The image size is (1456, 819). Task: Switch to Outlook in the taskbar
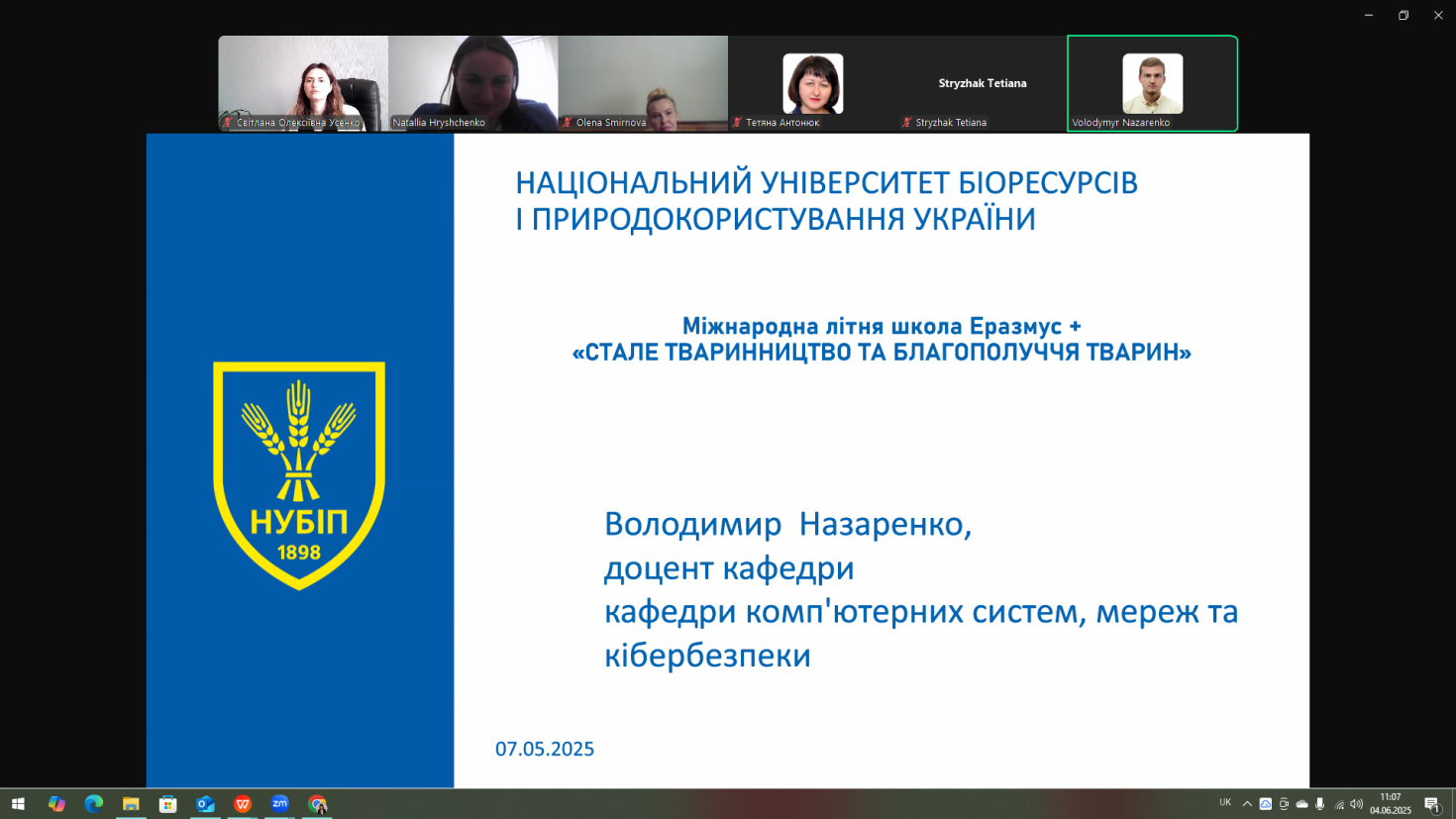(x=205, y=804)
